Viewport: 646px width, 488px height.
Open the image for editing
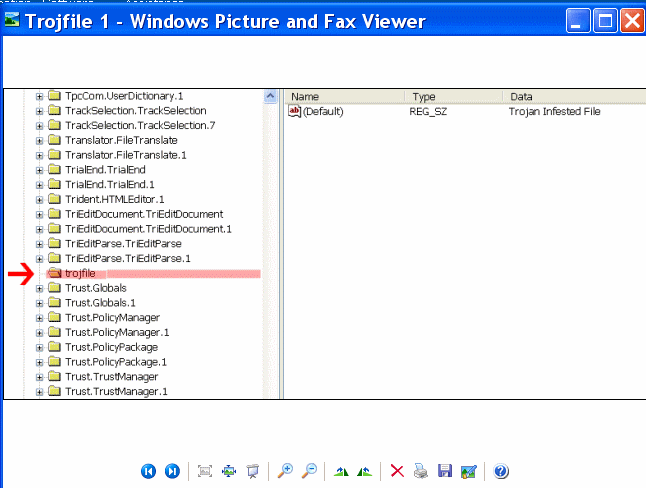(x=469, y=471)
